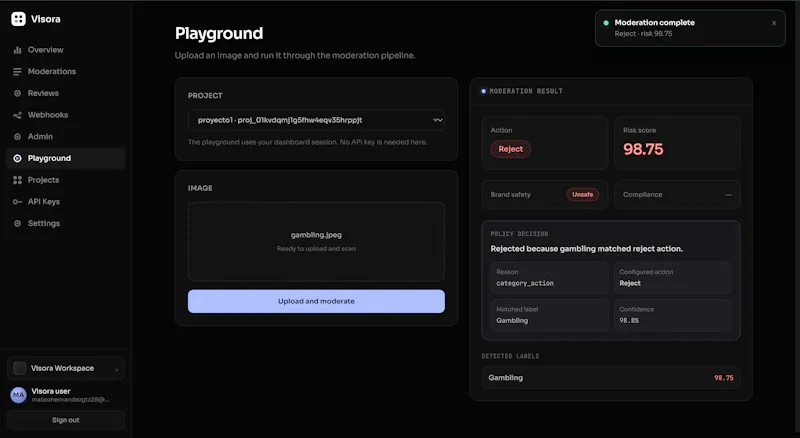
Task: Click the Gambling detected label row
Action: click(x=611, y=378)
